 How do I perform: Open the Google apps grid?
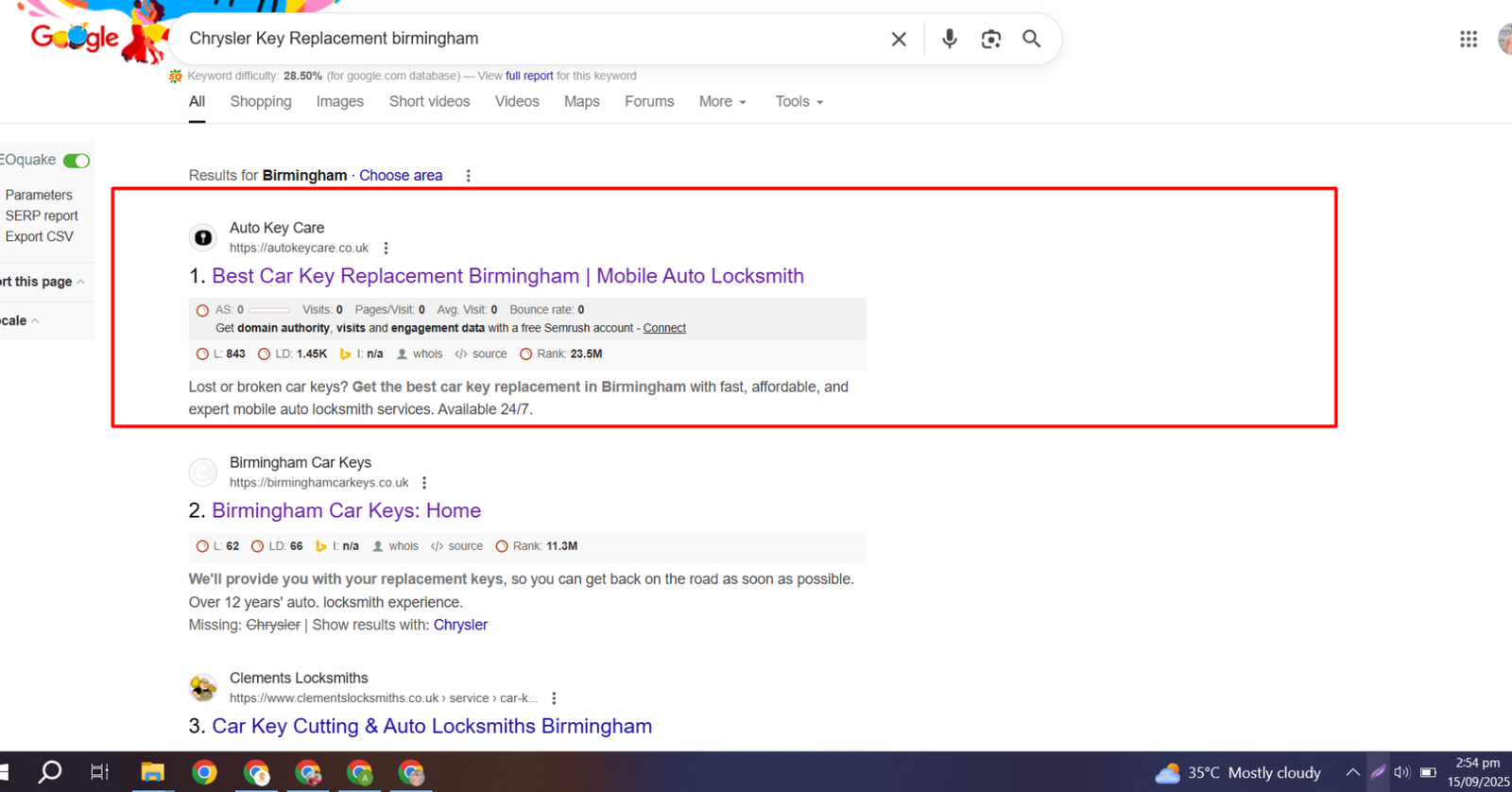(x=1468, y=39)
